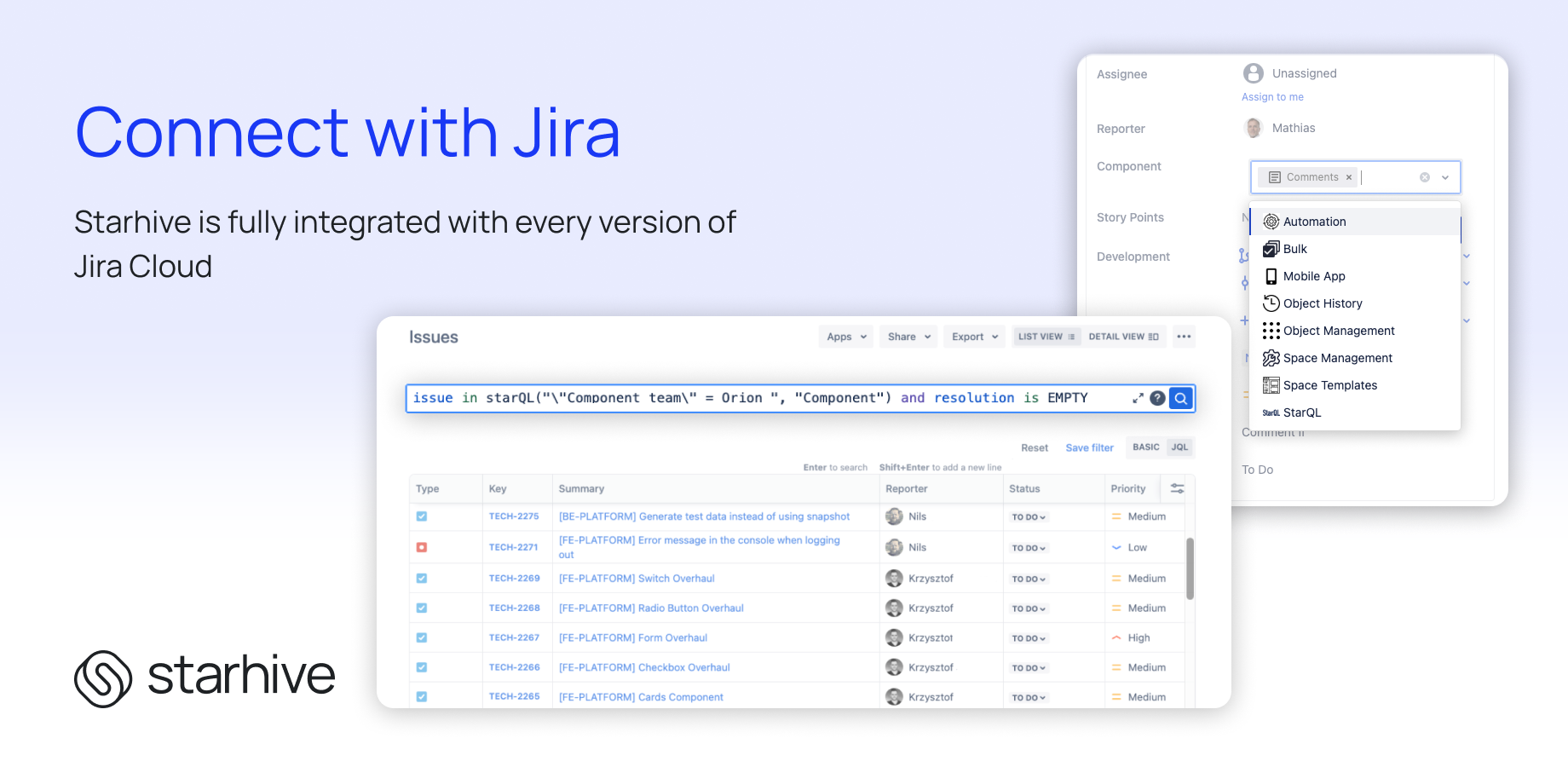Open issue TECH-2275
The height and width of the screenshot is (767, 1568).
[514, 516]
